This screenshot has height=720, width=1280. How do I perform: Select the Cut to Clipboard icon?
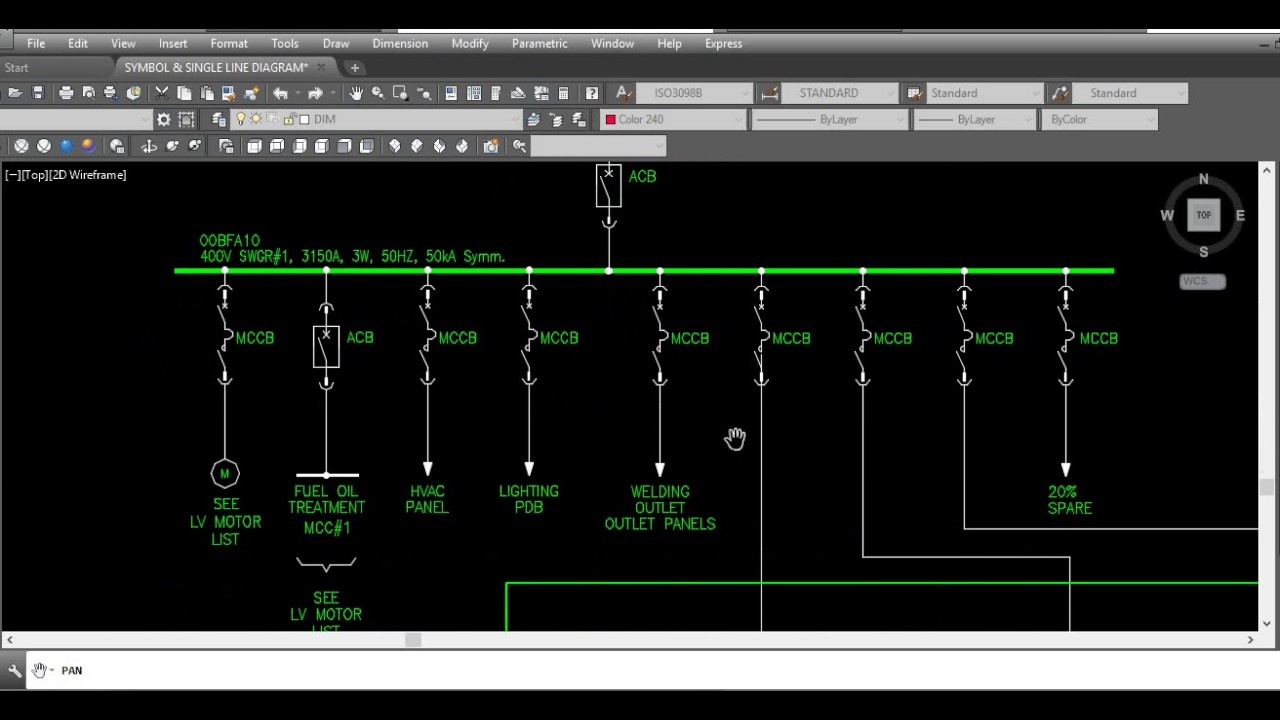click(x=160, y=92)
